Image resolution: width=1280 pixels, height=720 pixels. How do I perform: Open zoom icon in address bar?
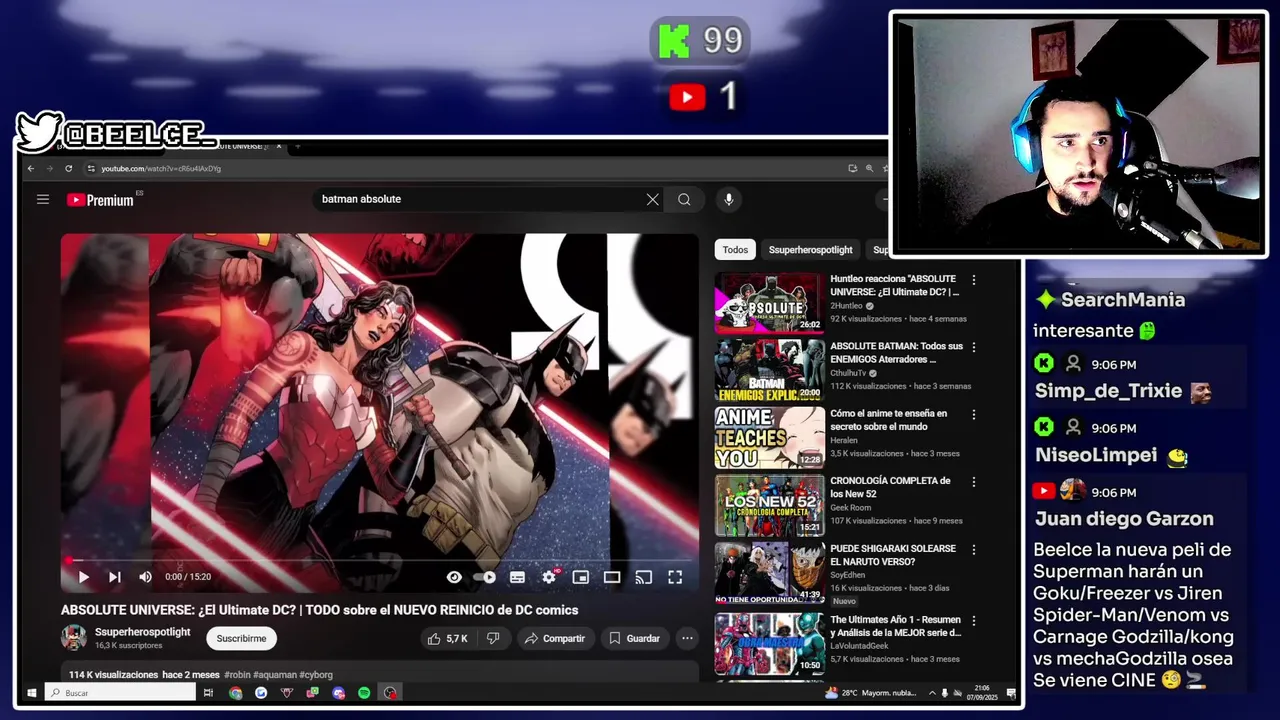click(870, 169)
